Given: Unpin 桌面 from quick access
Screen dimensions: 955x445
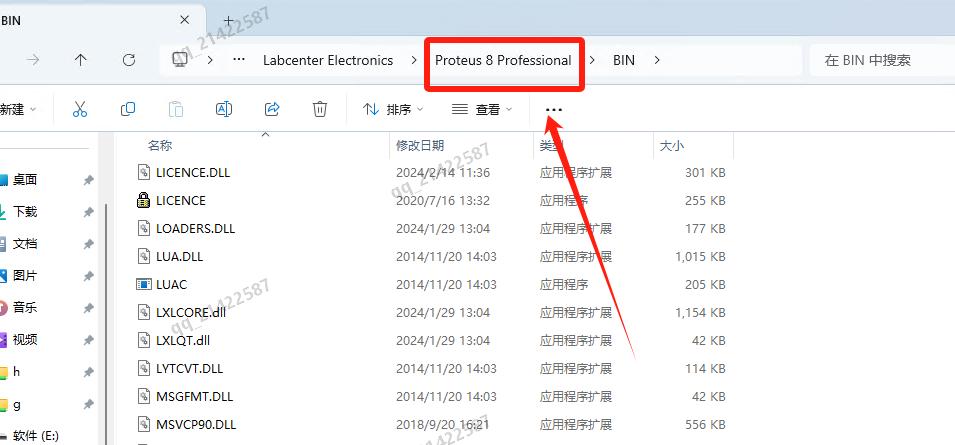Looking at the screenshot, I should click(x=88, y=180).
